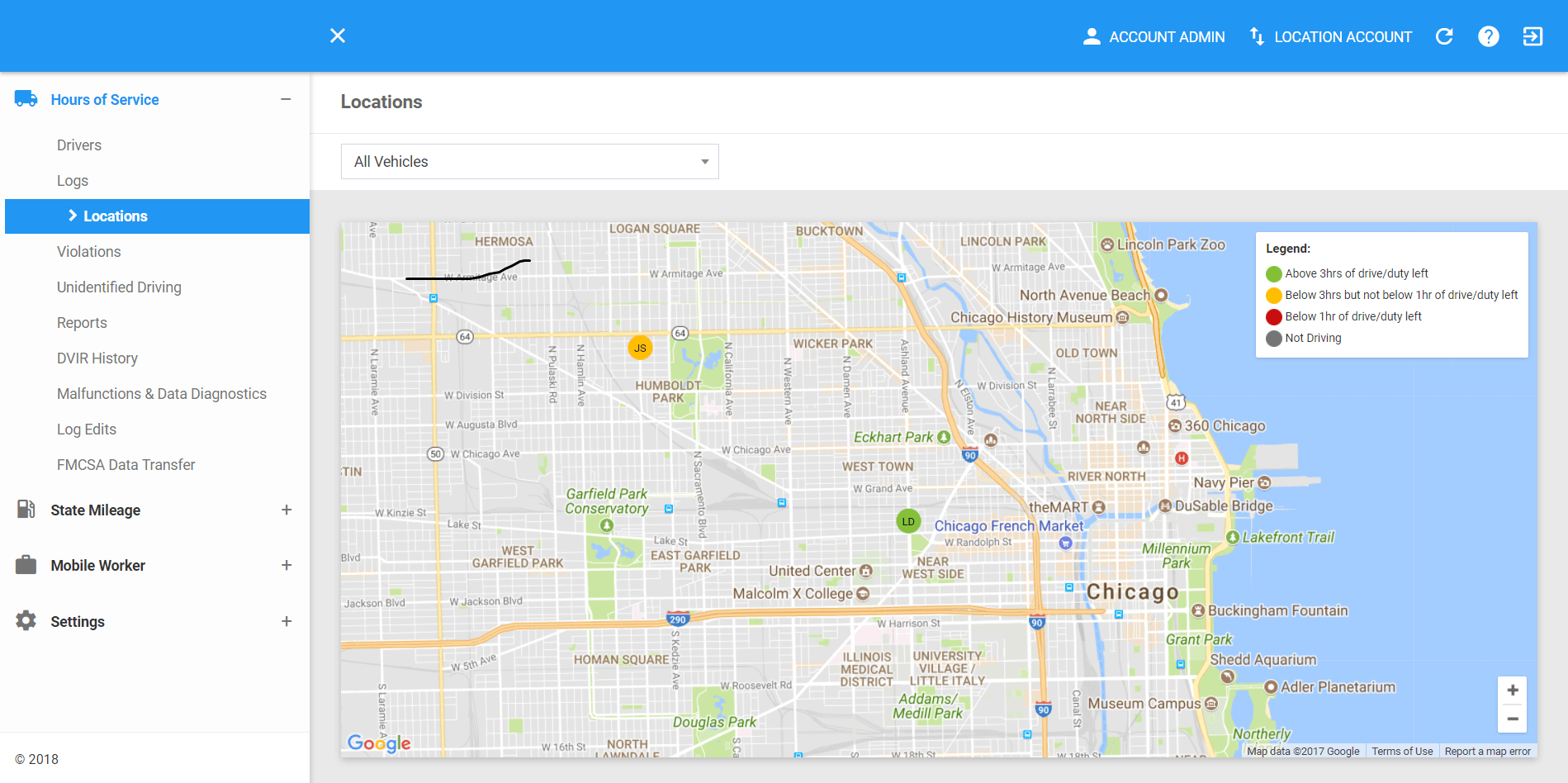Expand the Mobile Worker section
This screenshot has width=1568, height=783.
click(287, 565)
